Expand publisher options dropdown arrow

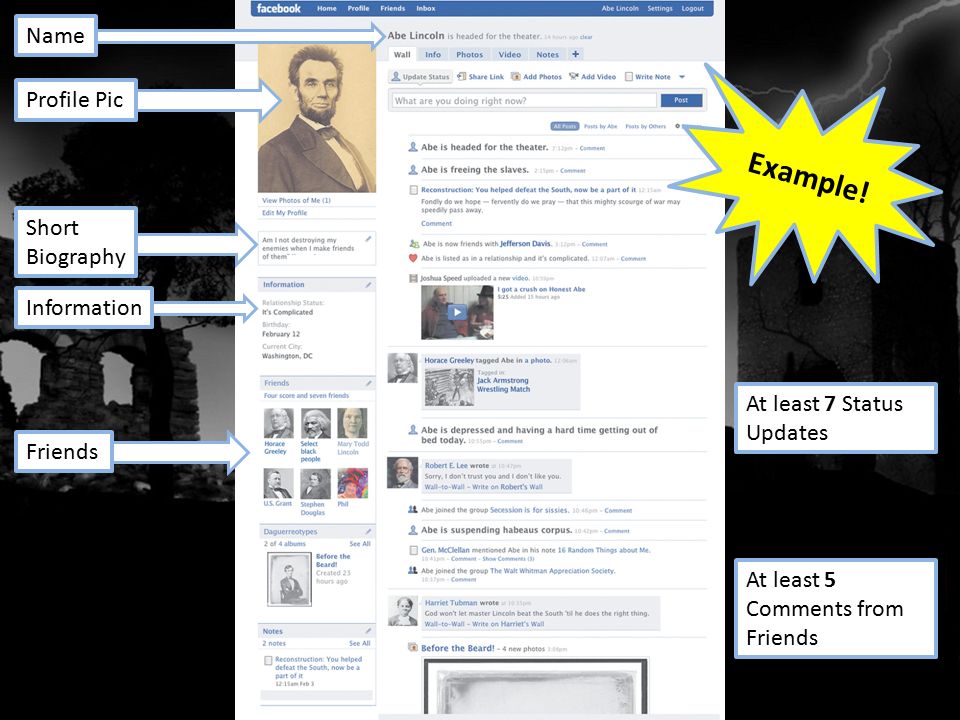coord(682,77)
